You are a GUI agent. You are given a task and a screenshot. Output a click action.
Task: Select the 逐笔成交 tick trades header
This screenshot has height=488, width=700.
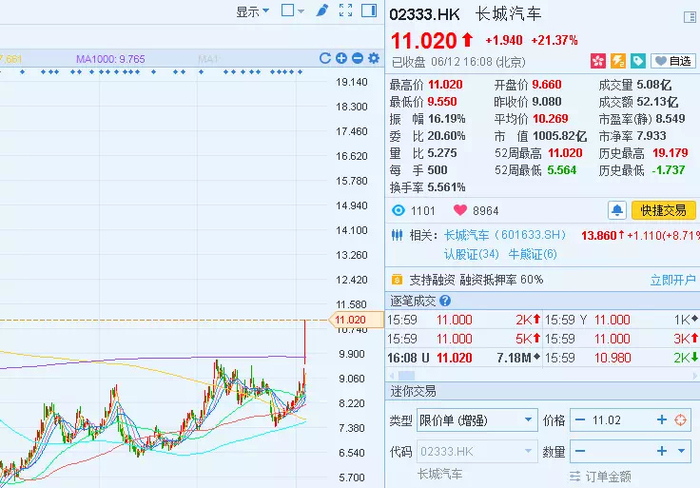413,301
